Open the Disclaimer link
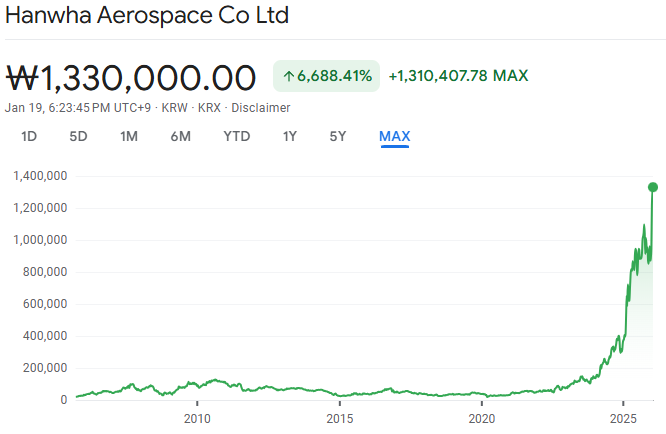 pos(260,107)
